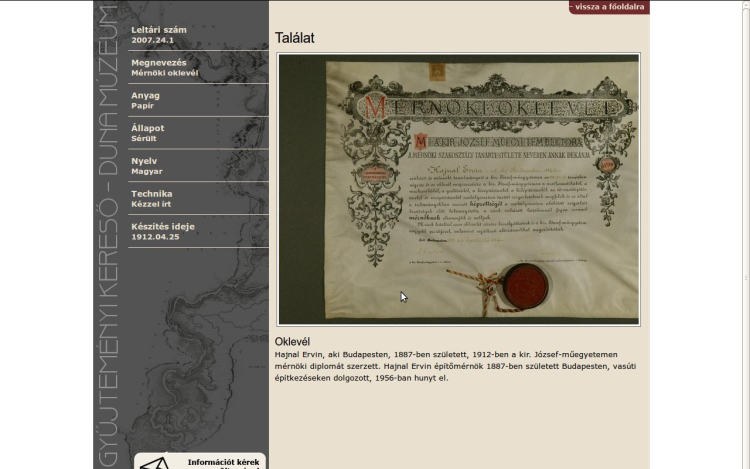Click the 'Oklevél' caption heading
The height and width of the screenshot is (469, 750).
tap(293, 342)
